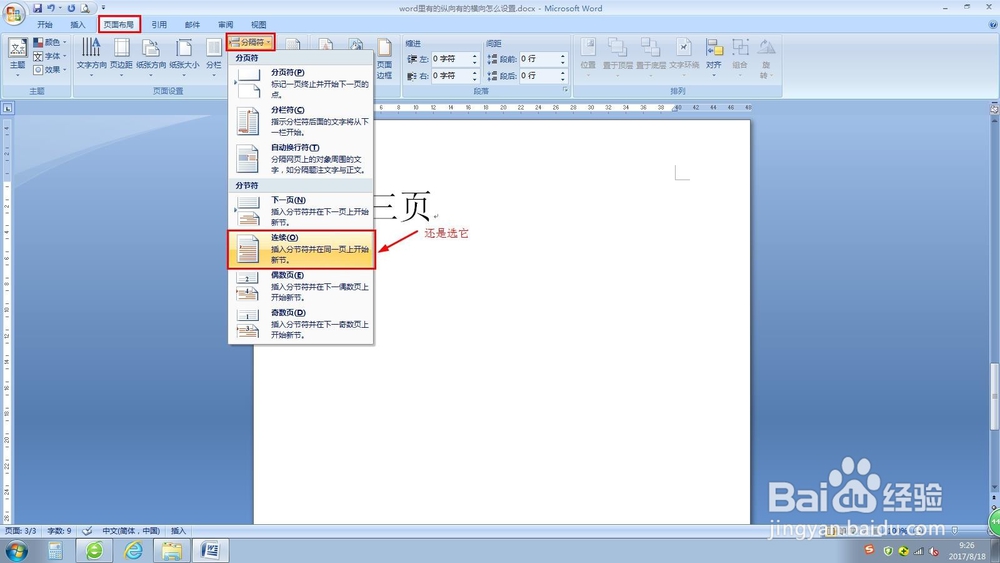Open the 对齐 align dropdown

(x=714, y=57)
